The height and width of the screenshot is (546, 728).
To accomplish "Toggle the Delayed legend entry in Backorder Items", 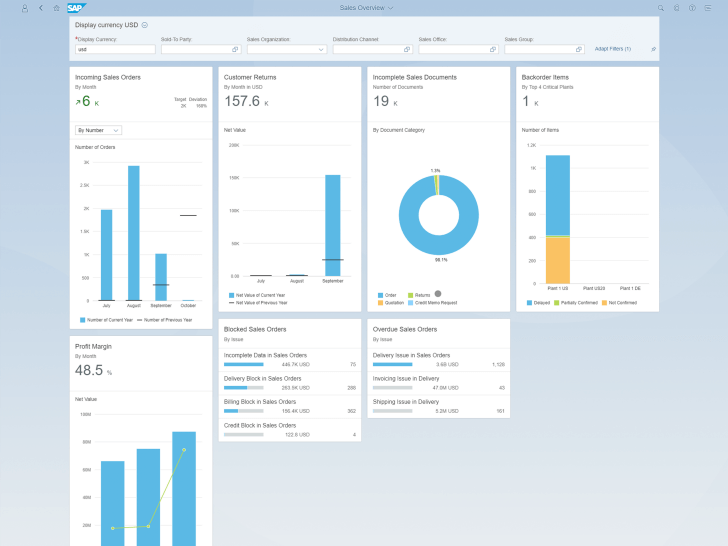I will tap(540, 302).
